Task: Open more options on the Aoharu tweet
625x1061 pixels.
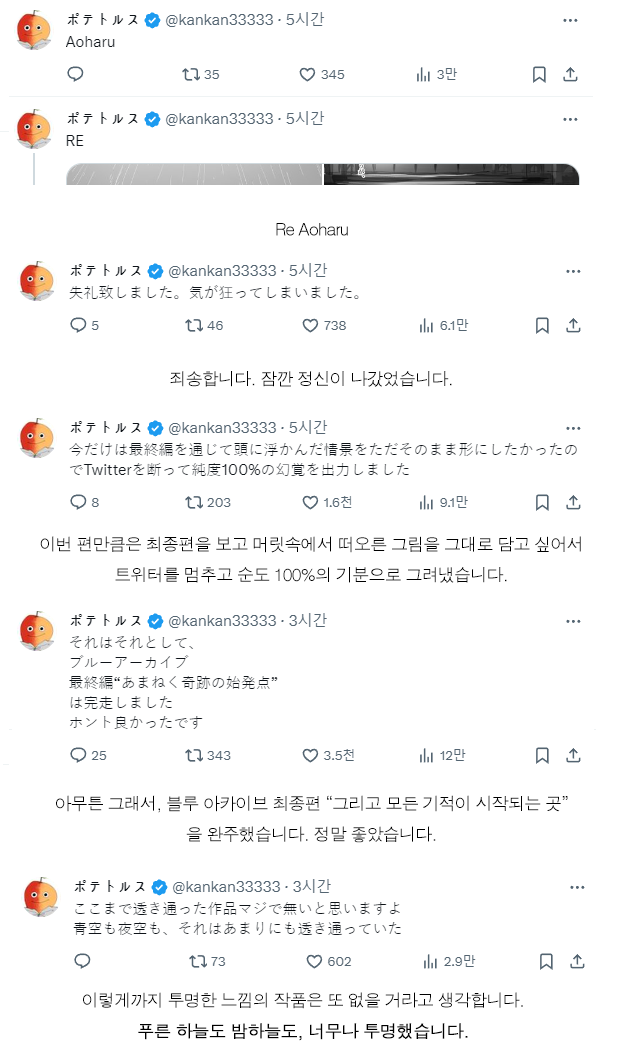Action: (570, 19)
